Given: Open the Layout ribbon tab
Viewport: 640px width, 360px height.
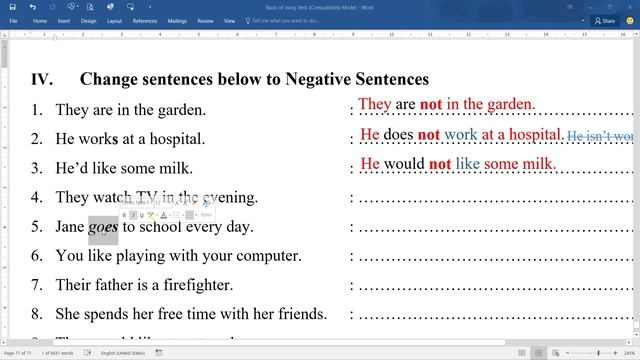Looking at the screenshot, I should 114,21.
